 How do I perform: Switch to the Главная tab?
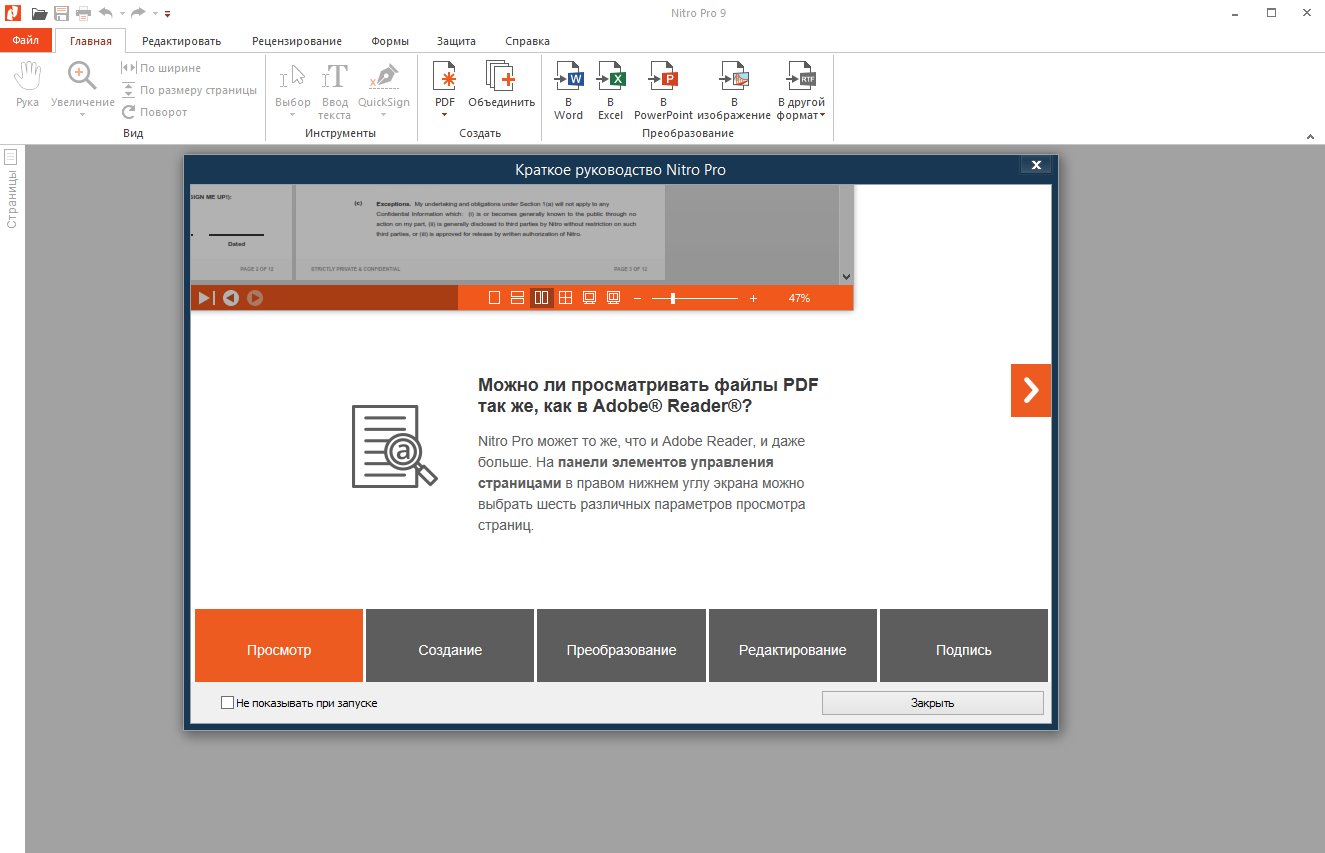click(91, 41)
